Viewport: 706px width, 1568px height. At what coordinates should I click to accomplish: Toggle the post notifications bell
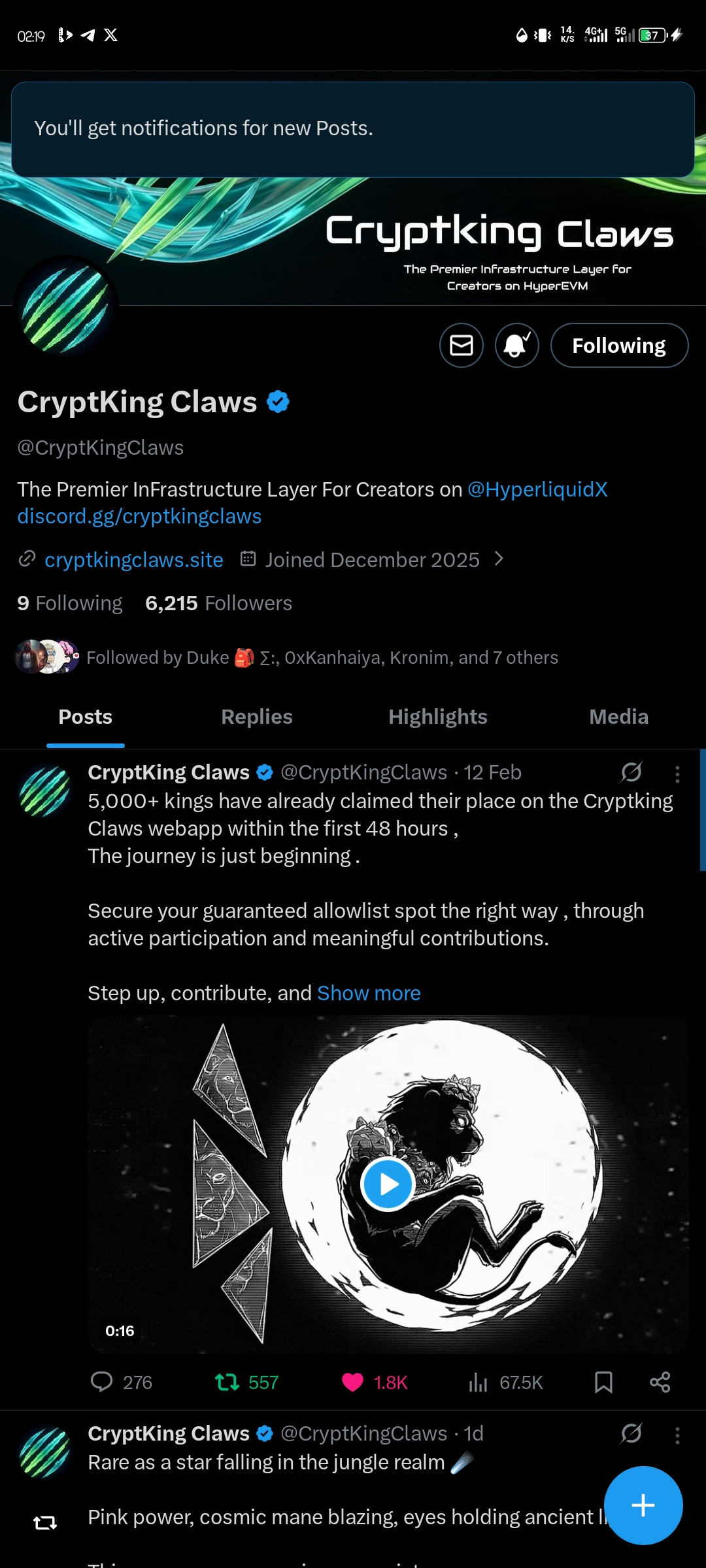[517, 345]
